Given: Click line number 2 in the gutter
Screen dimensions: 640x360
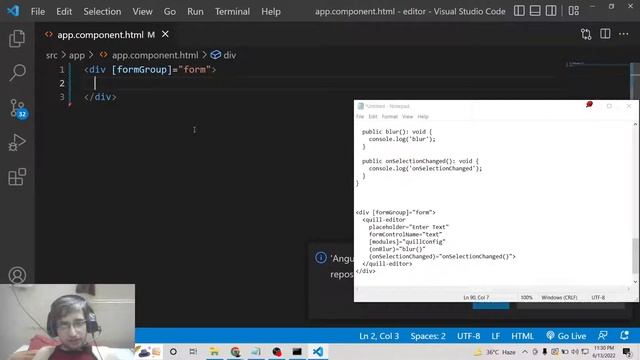Looking at the screenshot, I should pos(62,84).
